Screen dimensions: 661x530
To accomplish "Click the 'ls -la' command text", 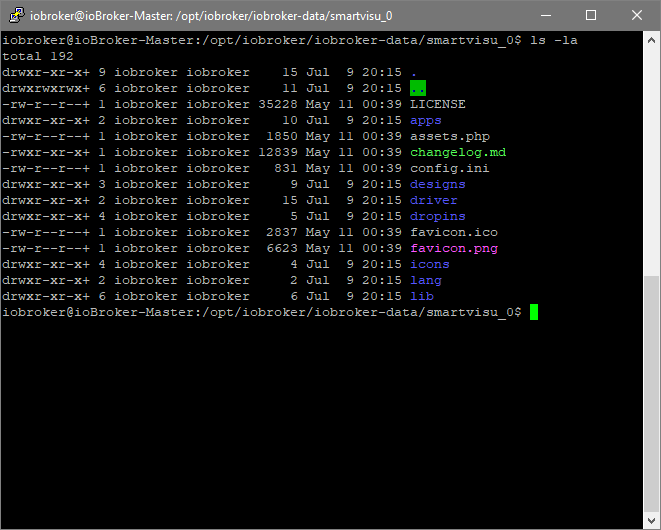I will pos(554,40).
